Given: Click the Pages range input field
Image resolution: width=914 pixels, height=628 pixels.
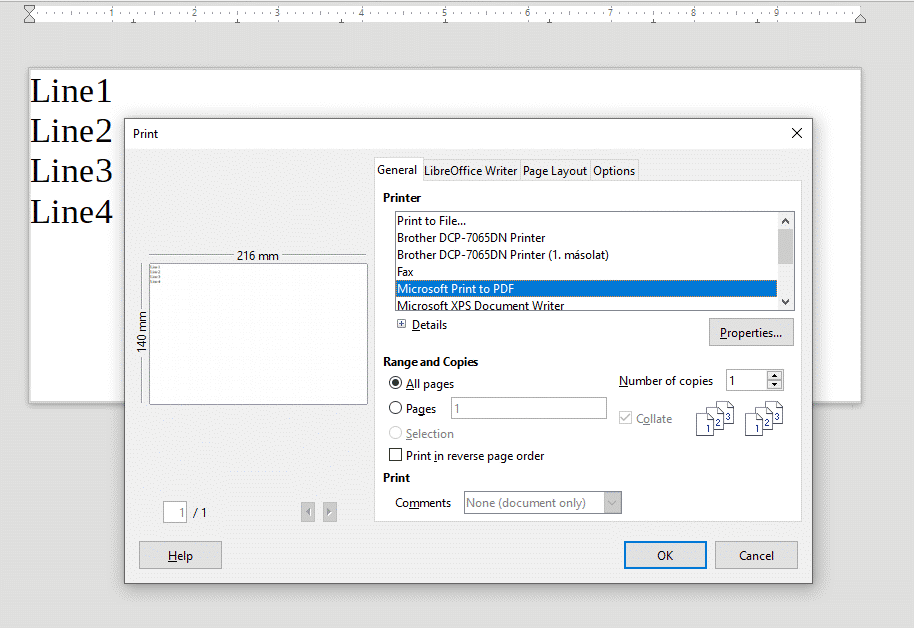Looking at the screenshot, I should click(x=529, y=408).
